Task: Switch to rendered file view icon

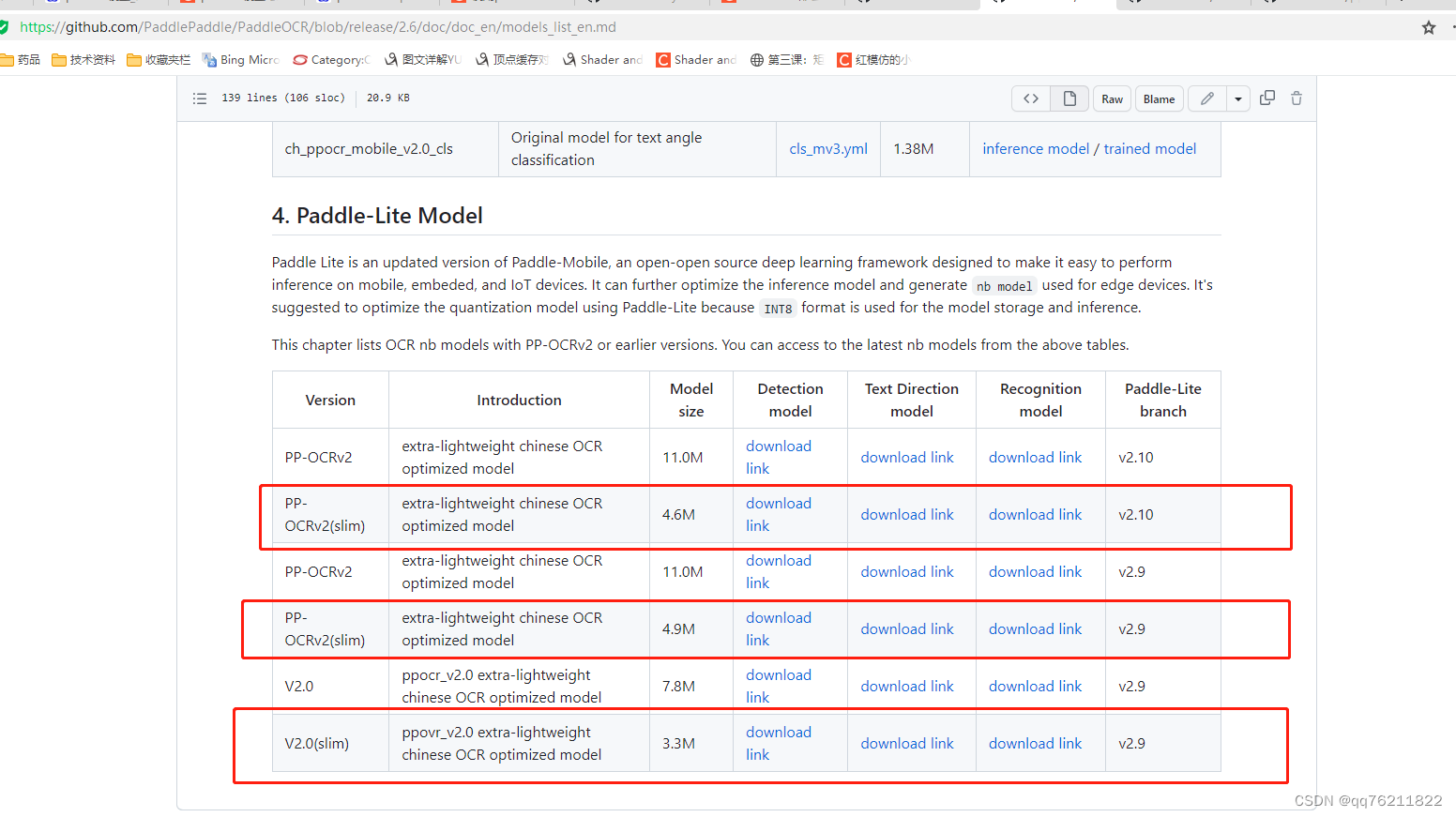Action: pos(1069,98)
